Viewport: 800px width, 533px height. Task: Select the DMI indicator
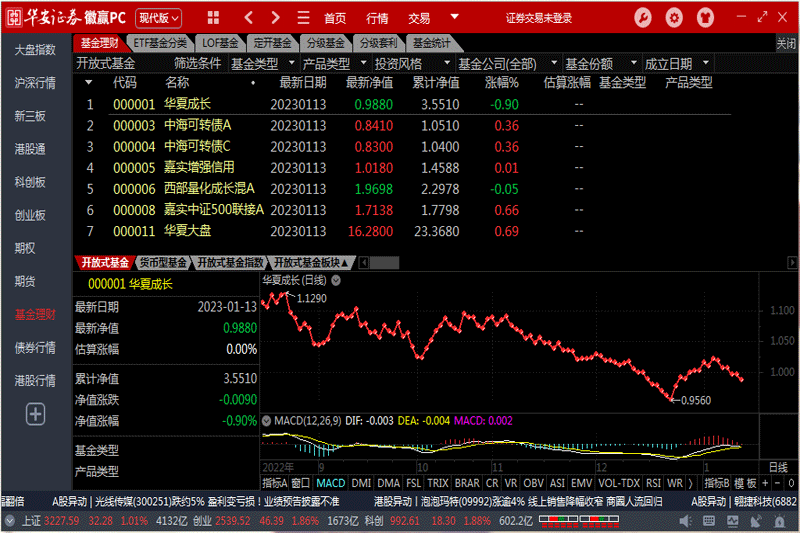[361, 483]
